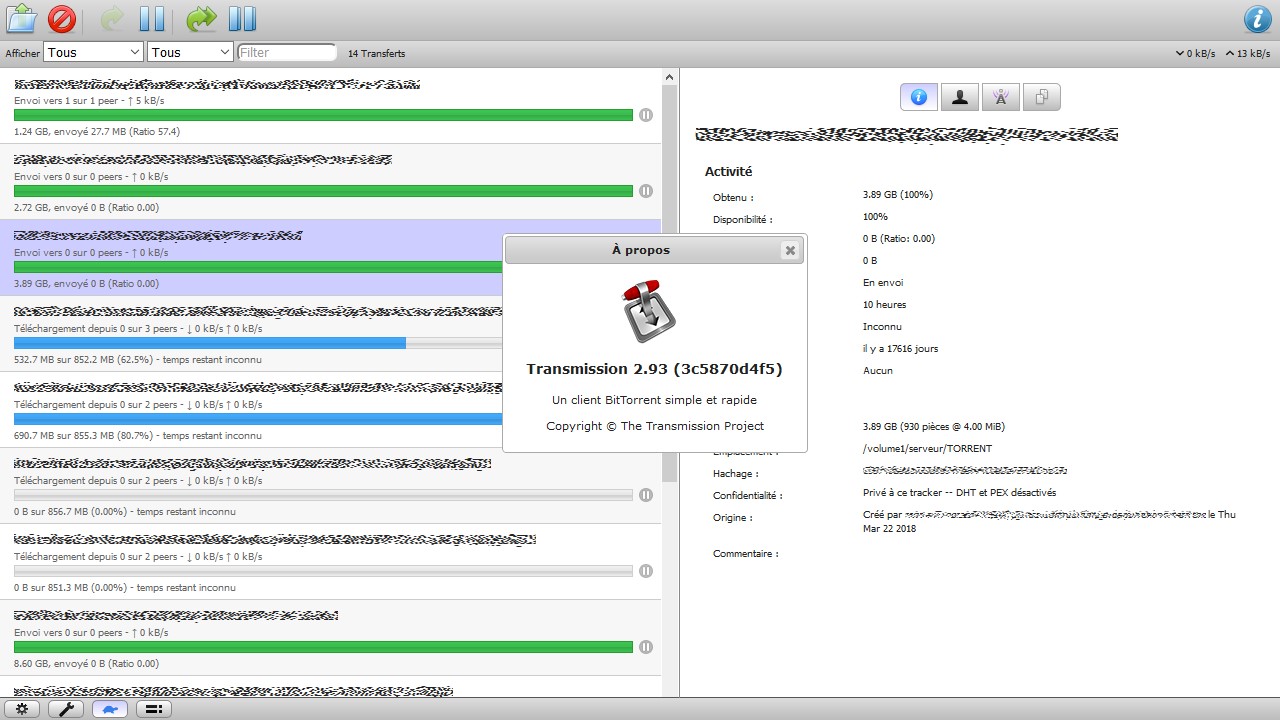Resume all torrents (green double arrow)
The width and height of the screenshot is (1280, 720).
(202, 18)
